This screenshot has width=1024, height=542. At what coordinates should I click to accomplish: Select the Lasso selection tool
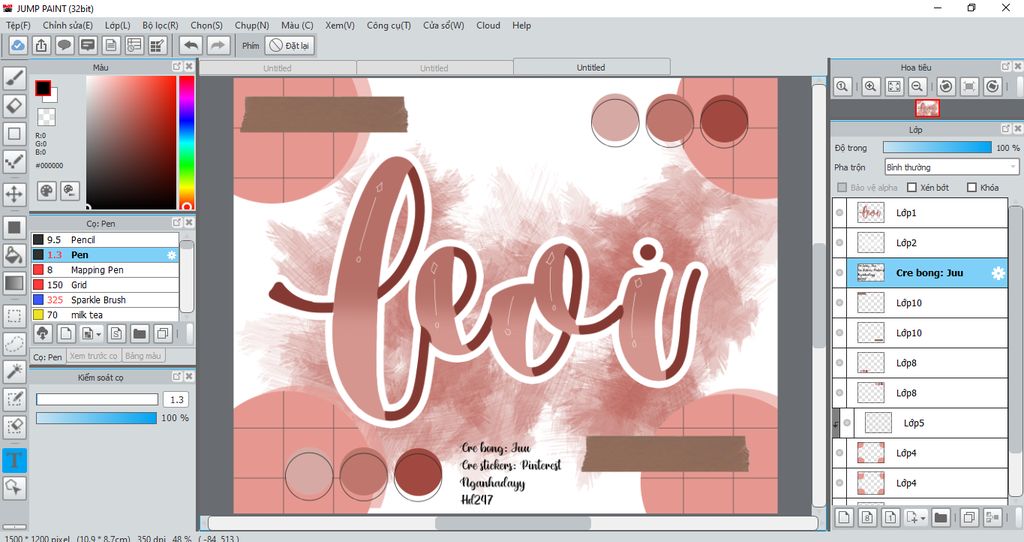pyautogui.click(x=14, y=343)
